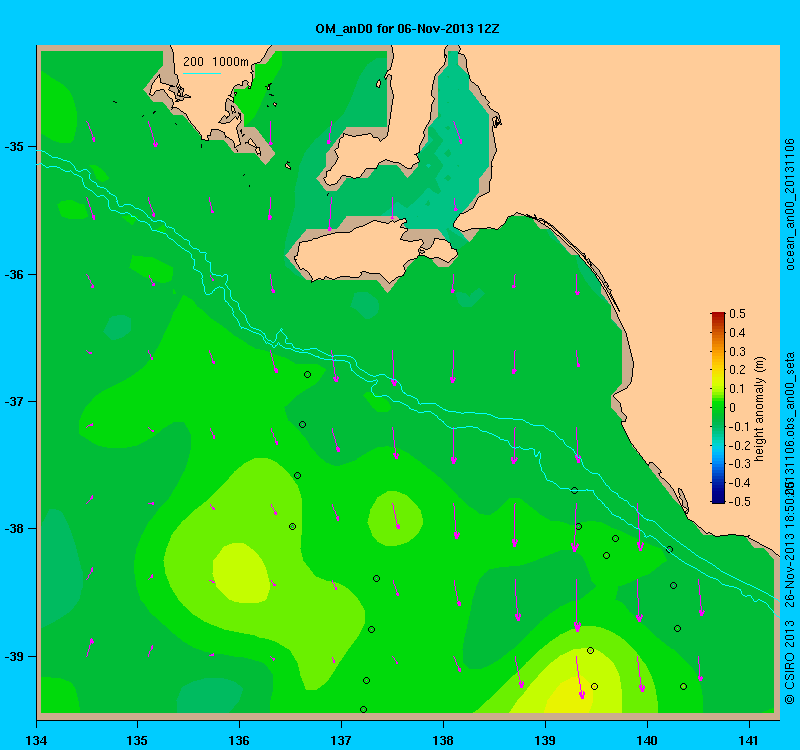Click the colorbar tick label "0.3"
The image size is (800, 750).
click(737, 352)
